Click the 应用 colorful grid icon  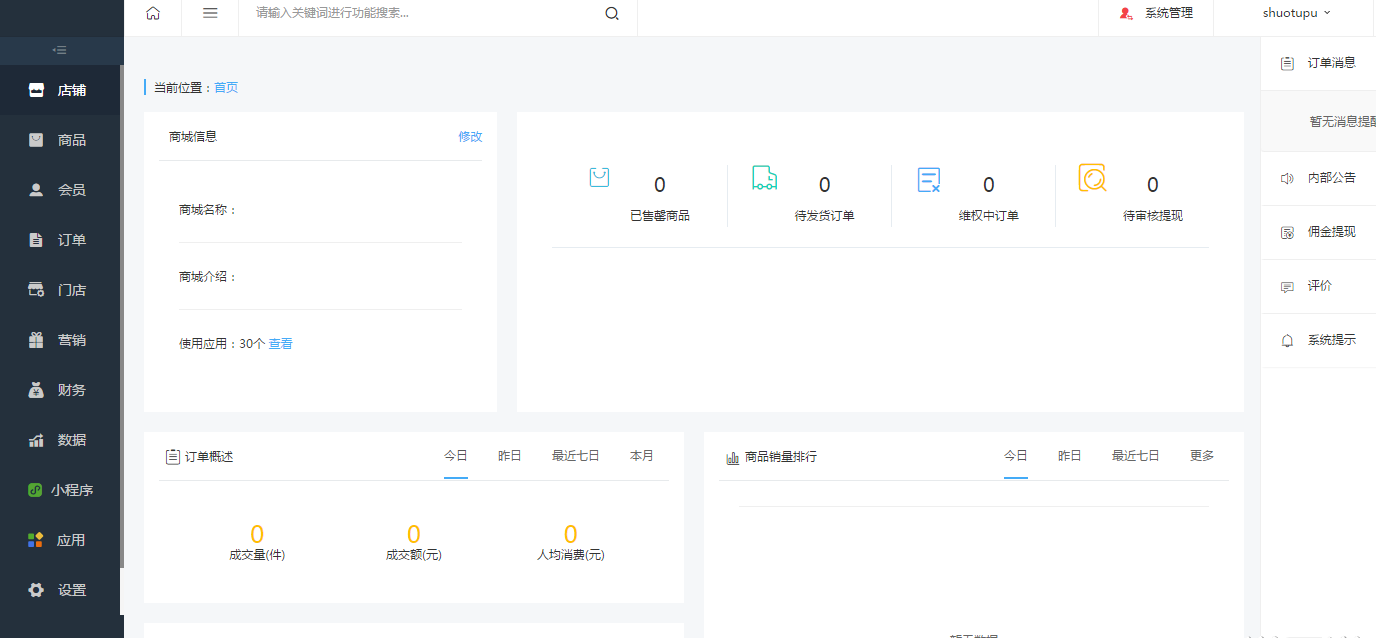(36, 540)
